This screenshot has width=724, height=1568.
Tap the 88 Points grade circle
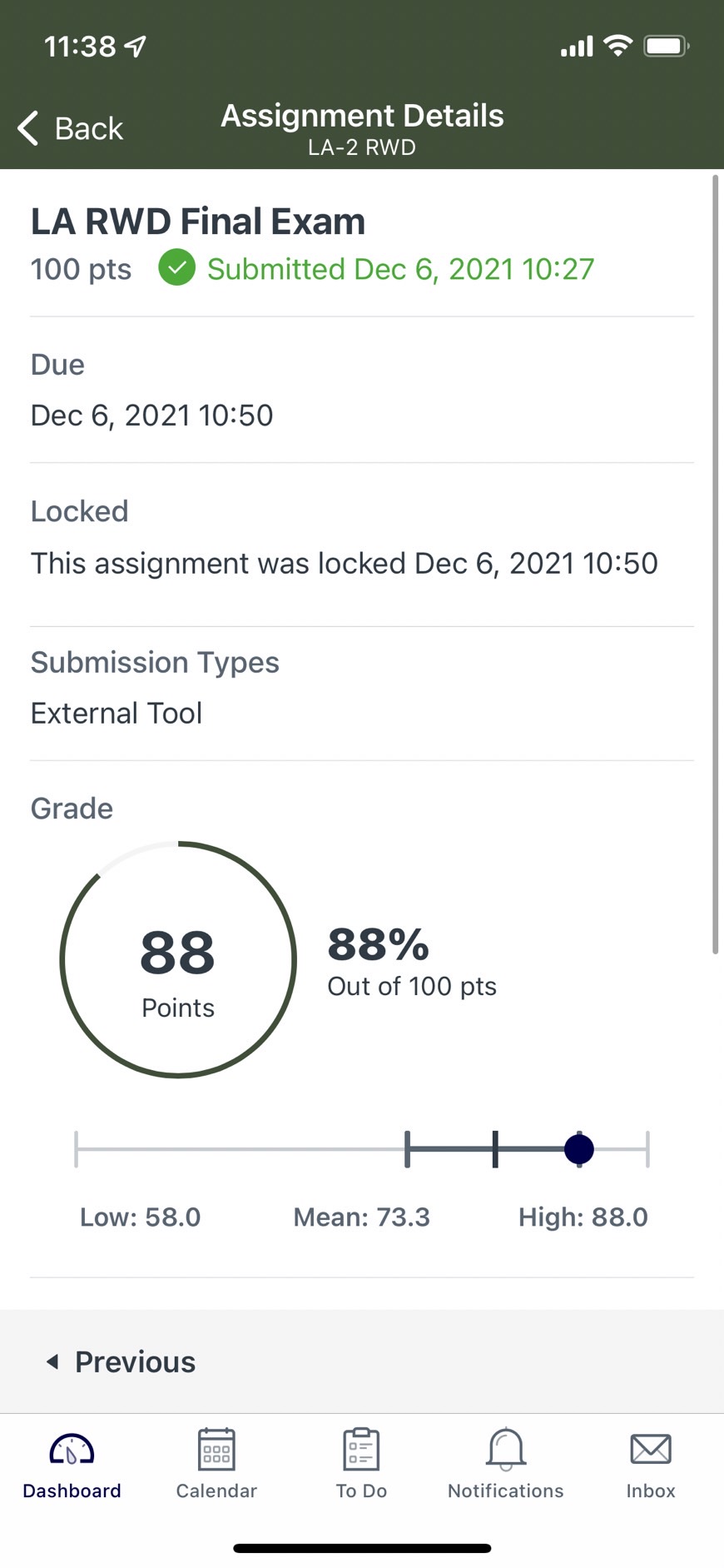click(x=178, y=959)
